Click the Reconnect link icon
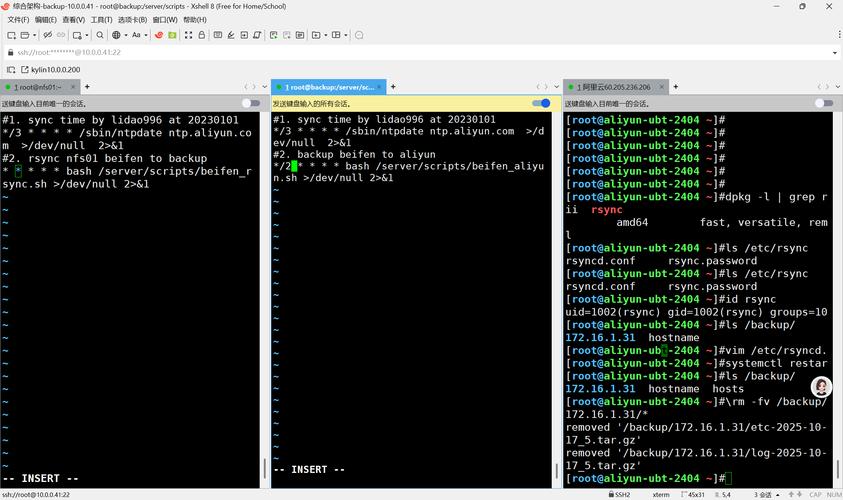 (x=61, y=35)
